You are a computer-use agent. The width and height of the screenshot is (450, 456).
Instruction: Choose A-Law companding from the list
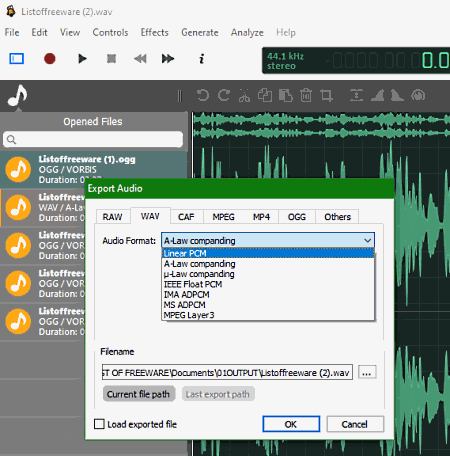click(268, 264)
